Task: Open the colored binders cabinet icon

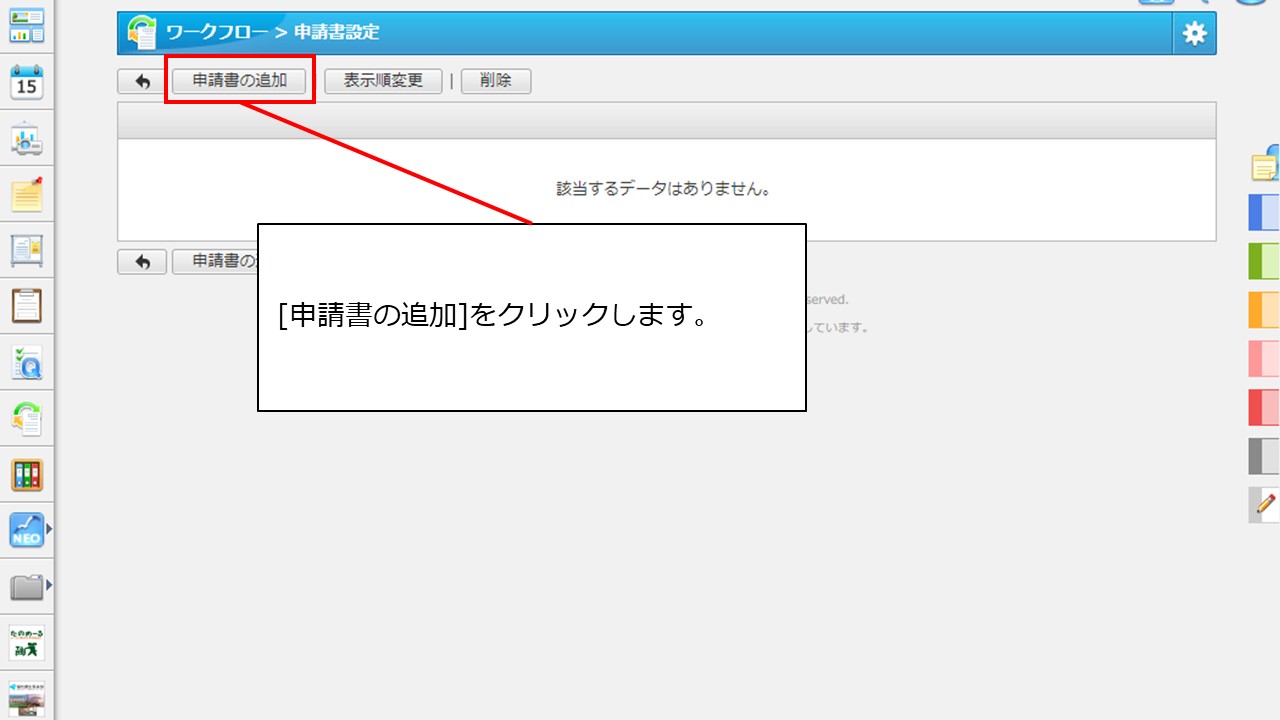Action: click(x=26, y=474)
